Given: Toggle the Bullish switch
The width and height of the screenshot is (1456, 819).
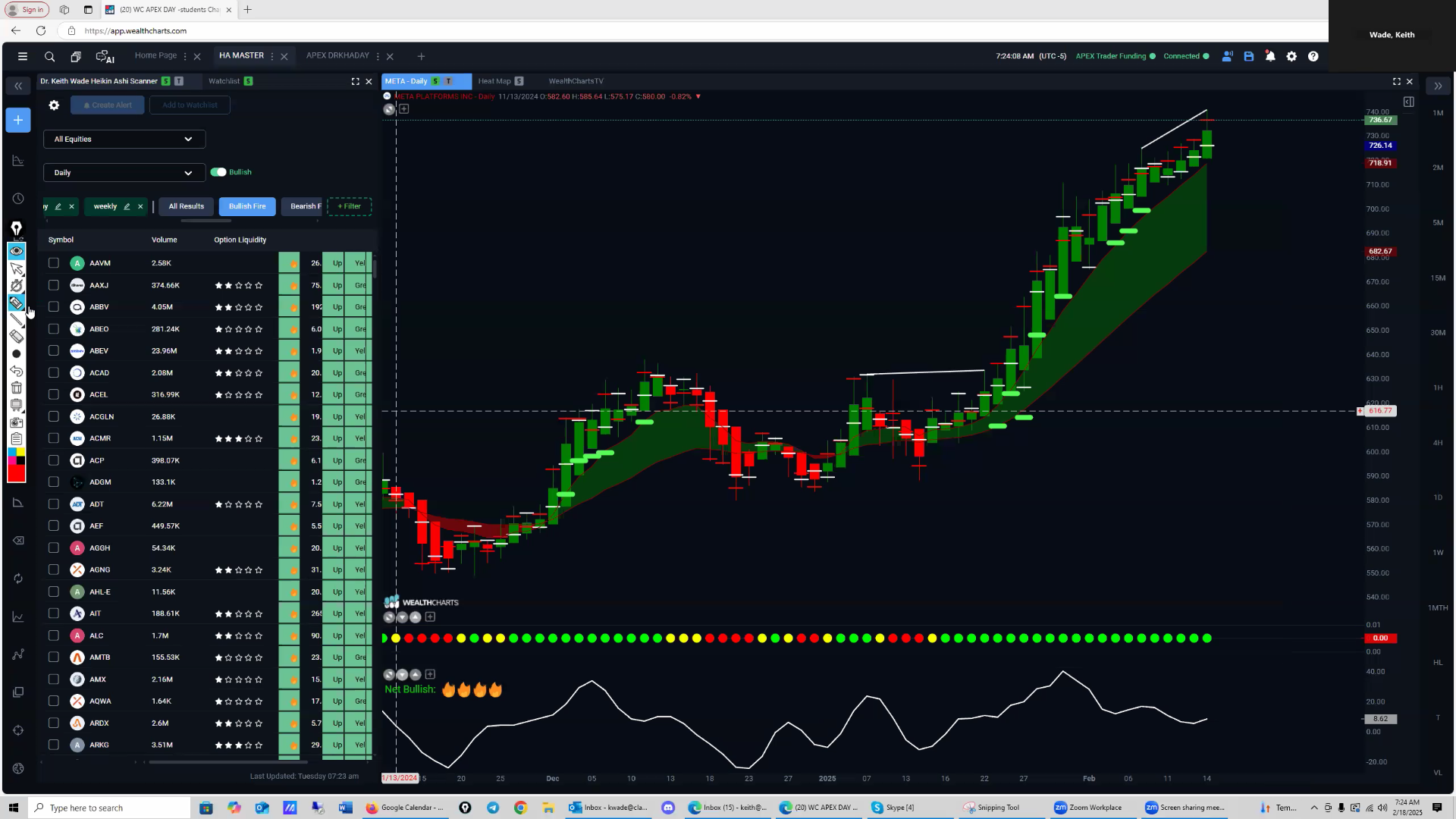Looking at the screenshot, I should click(218, 172).
